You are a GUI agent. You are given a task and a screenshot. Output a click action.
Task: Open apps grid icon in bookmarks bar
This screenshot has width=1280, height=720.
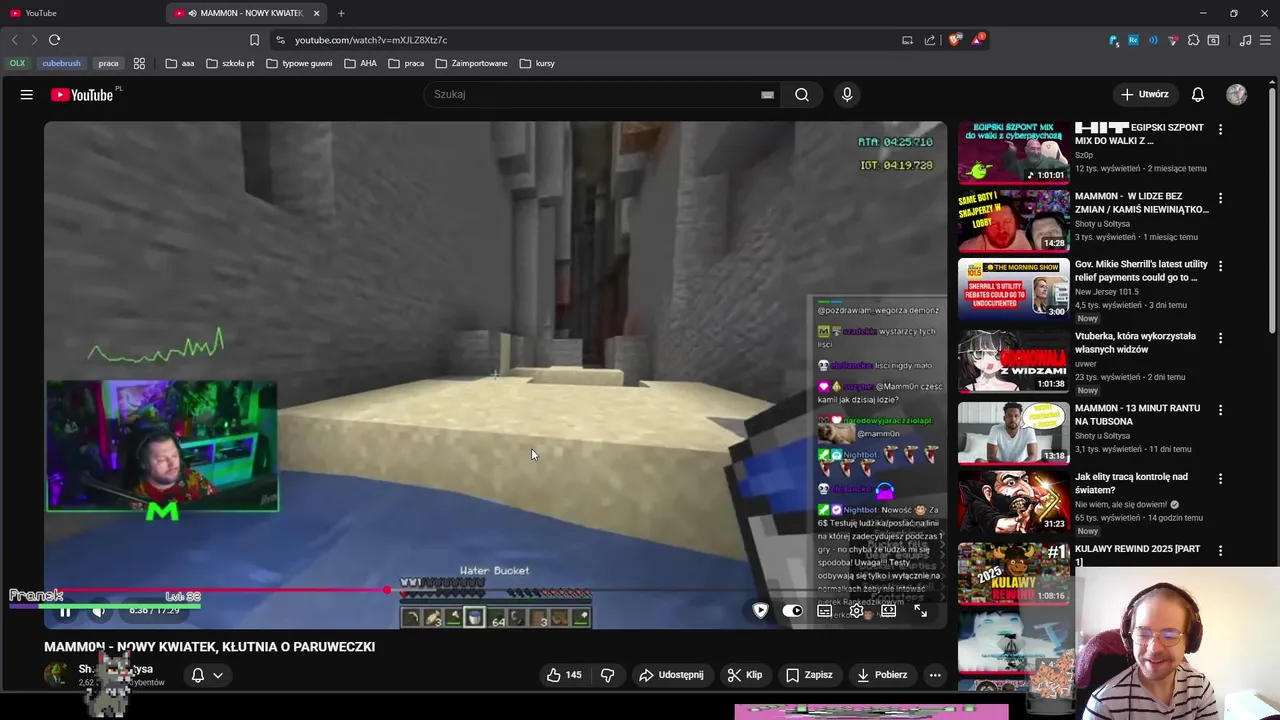click(x=139, y=63)
